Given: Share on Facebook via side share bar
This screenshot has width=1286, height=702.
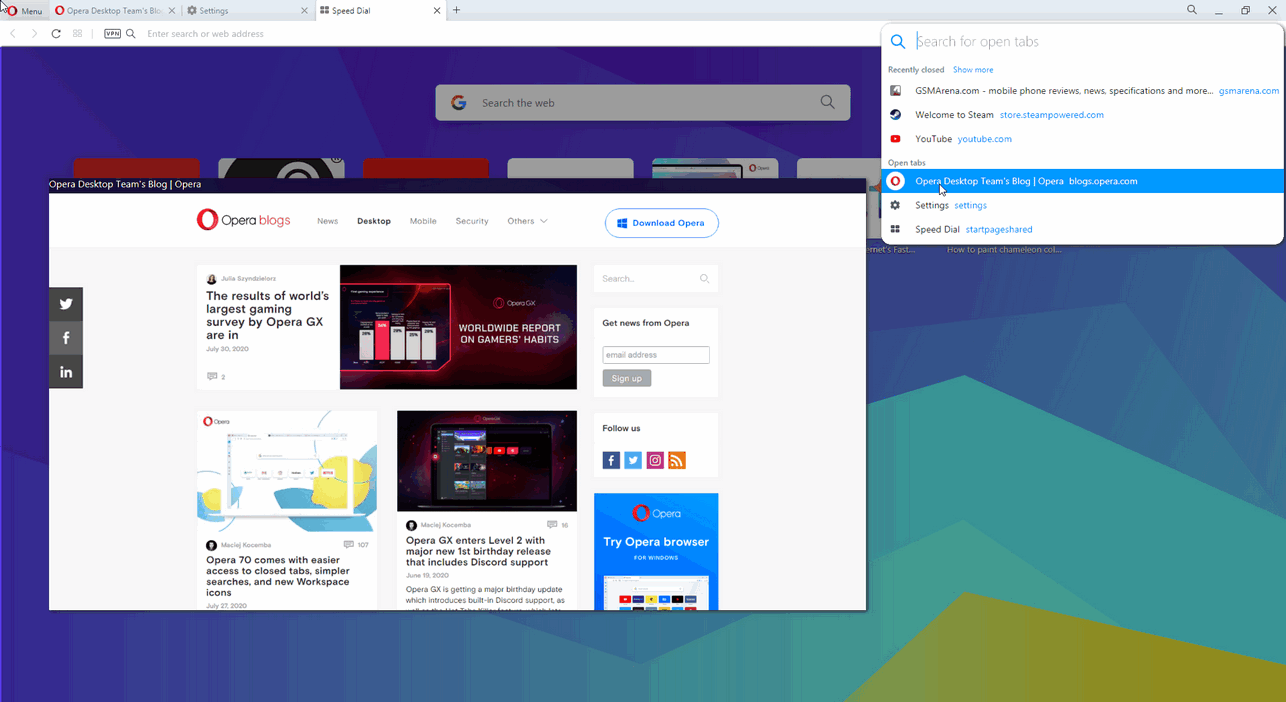Looking at the screenshot, I should pyautogui.click(x=66, y=338).
